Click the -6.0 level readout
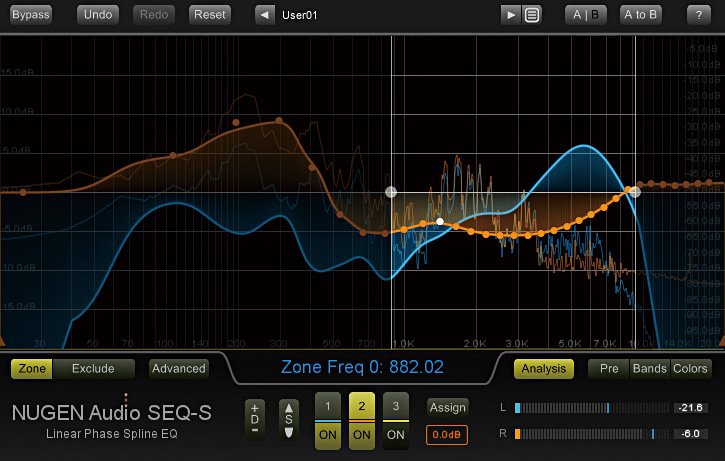725x461 pixels. (x=690, y=434)
